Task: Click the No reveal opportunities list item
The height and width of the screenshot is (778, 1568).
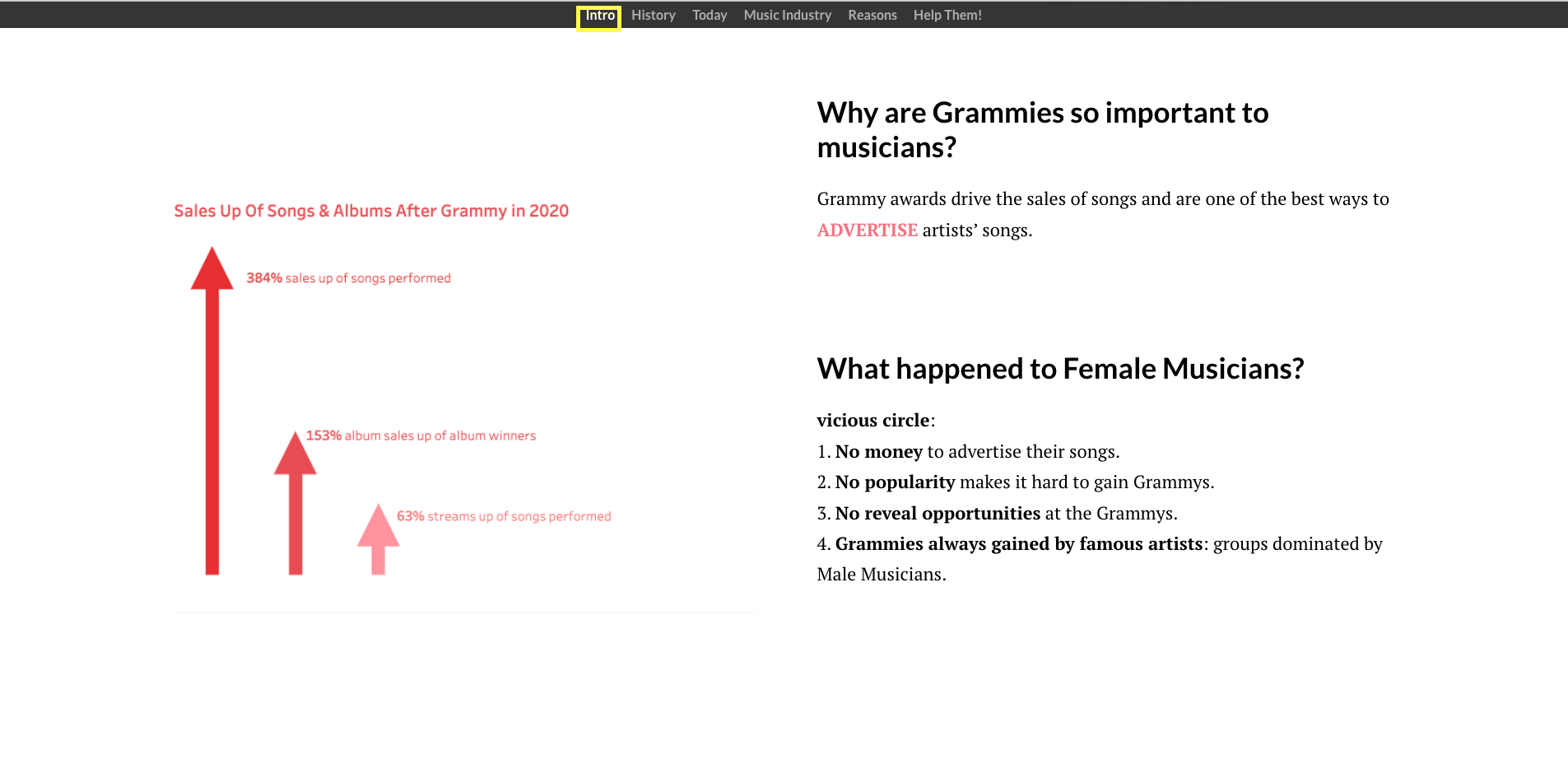Action: click(997, 514)
